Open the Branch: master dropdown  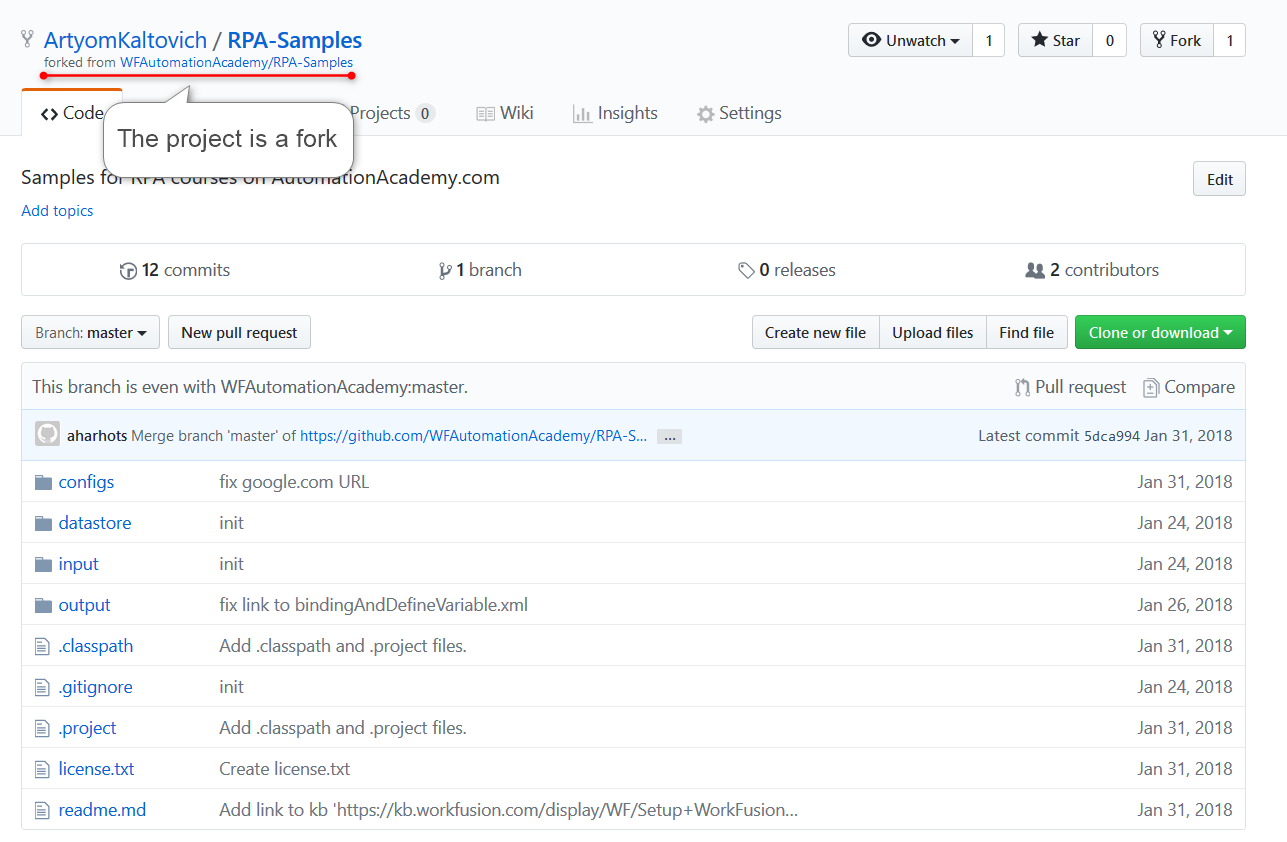[90, 333]
